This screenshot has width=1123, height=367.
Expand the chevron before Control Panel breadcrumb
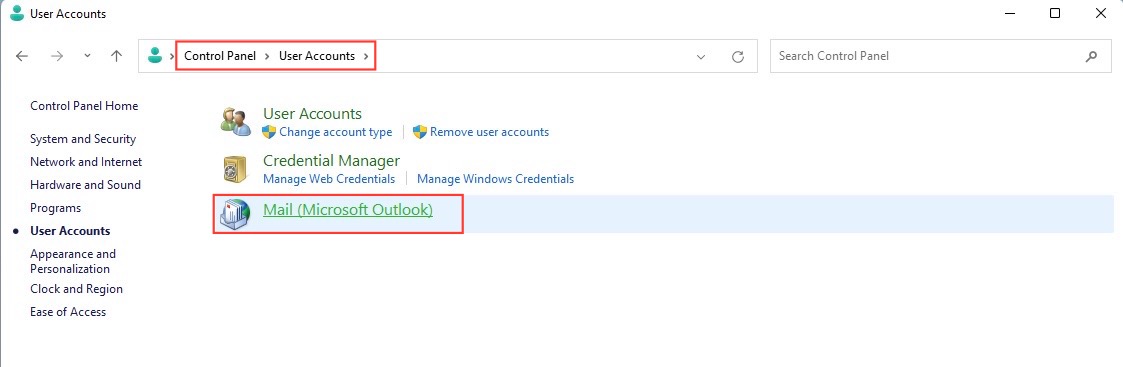pyautogui.click(x=172, y=56)
